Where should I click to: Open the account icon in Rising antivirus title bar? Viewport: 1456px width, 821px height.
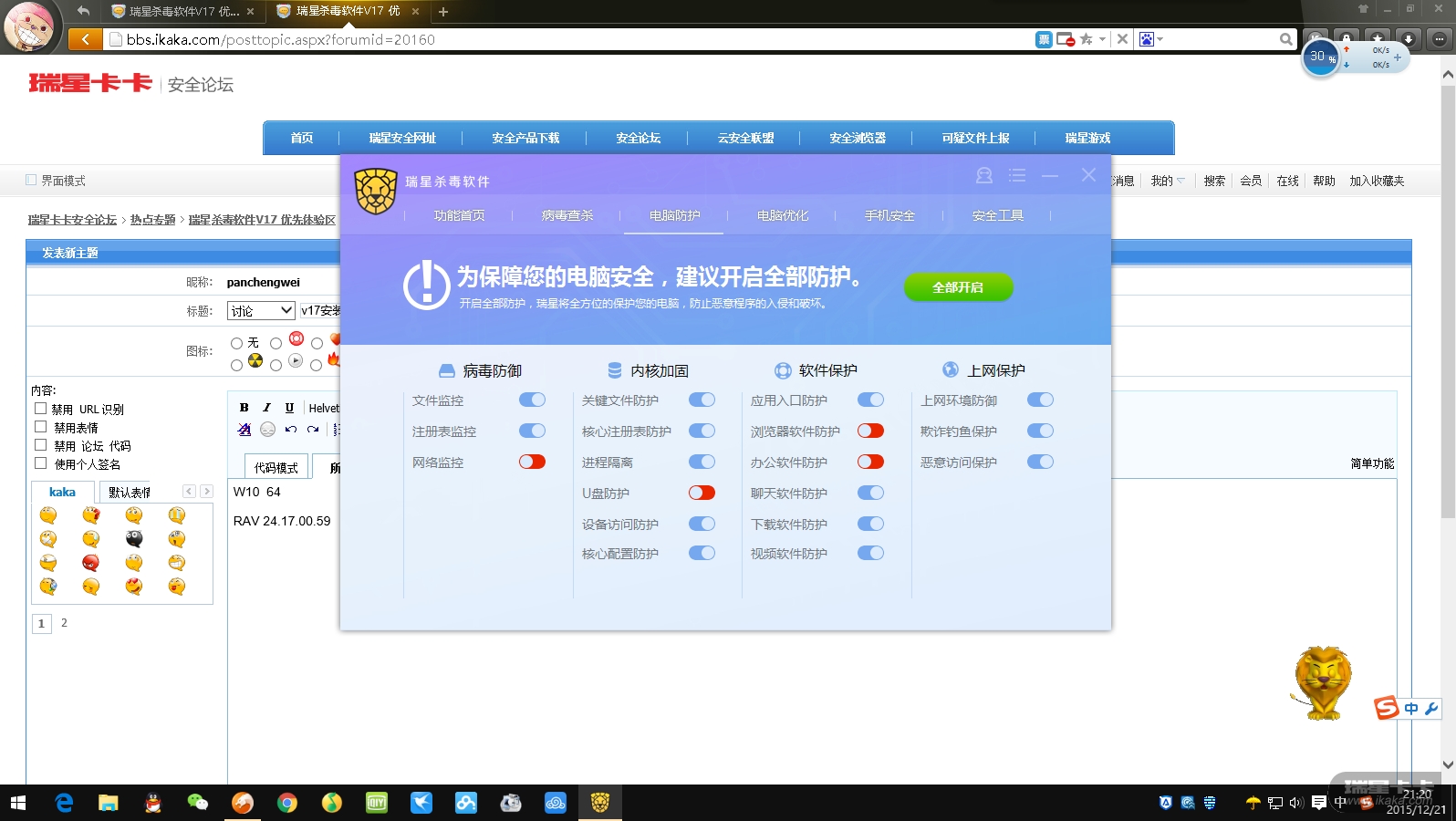click(x=983, y=175)
